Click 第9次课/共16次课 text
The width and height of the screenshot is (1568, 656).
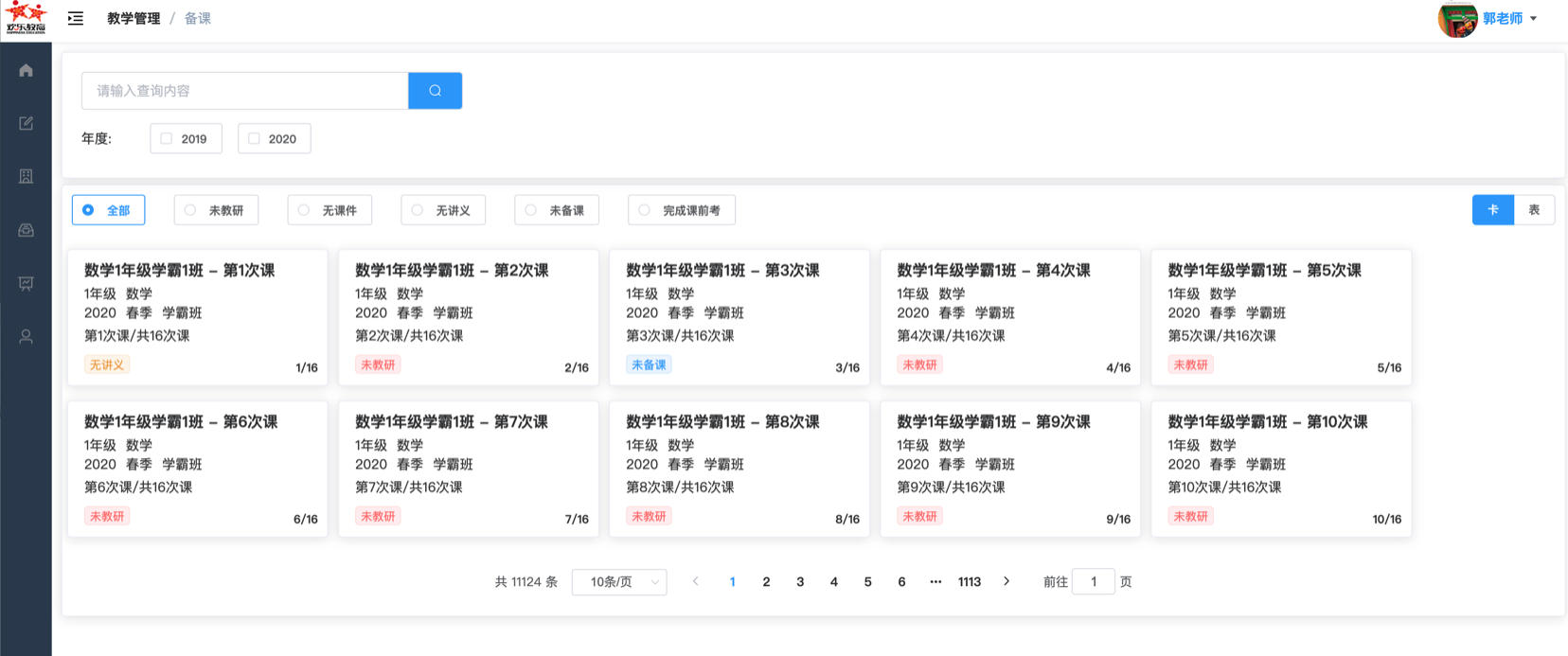click(x=951, y=487)
